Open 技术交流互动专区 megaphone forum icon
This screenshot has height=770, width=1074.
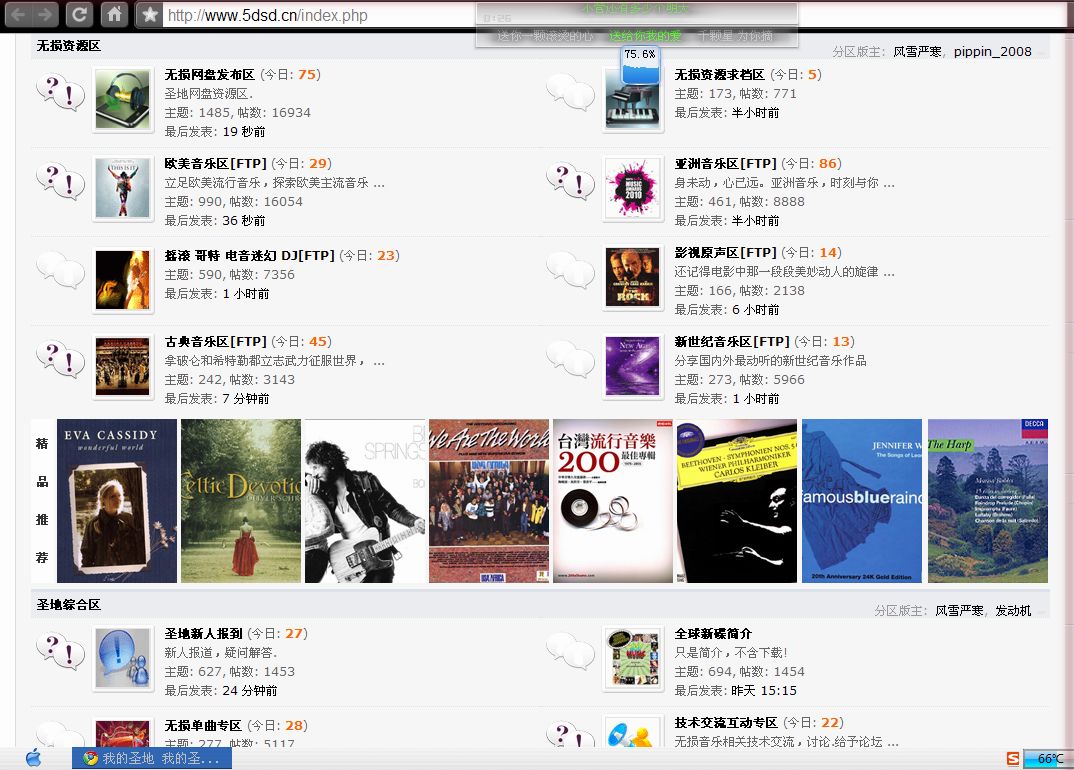pos(633,732)
